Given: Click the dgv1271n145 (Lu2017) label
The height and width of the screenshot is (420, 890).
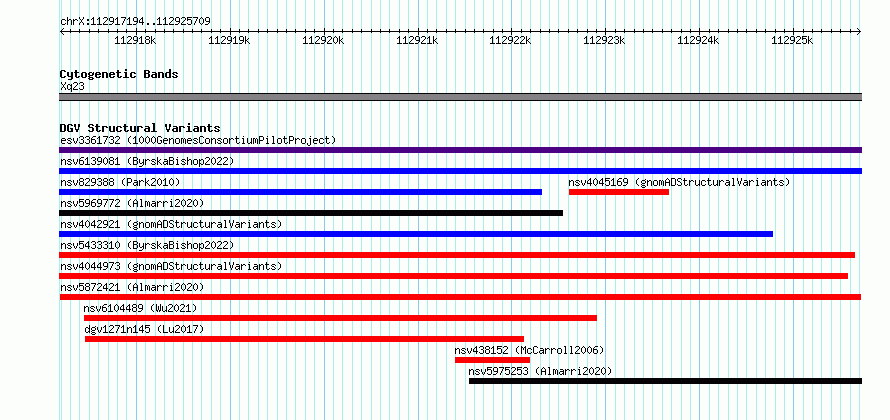Looking at the screenshot, I should pos(144,329).
